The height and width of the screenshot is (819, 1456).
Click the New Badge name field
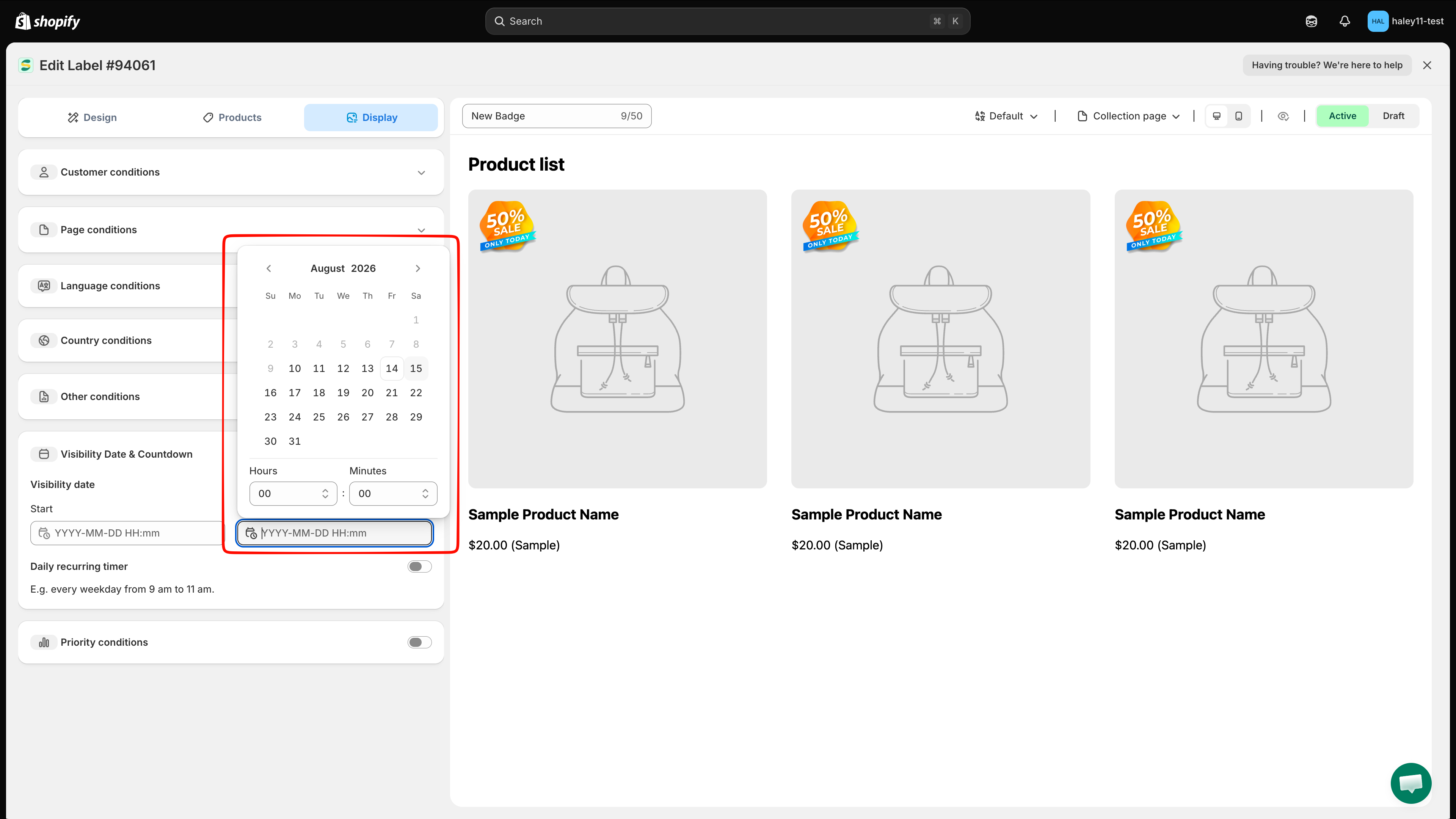click(x=557, y=116)
